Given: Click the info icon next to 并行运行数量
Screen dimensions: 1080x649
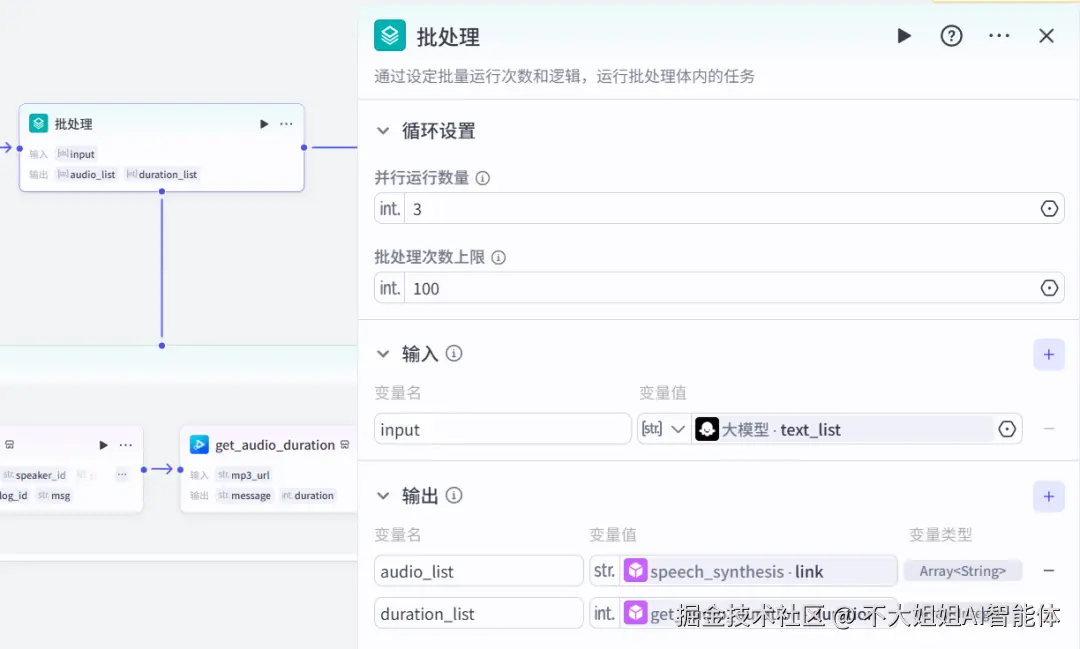Looking at the screenshot, I should [x=483, y=177].
